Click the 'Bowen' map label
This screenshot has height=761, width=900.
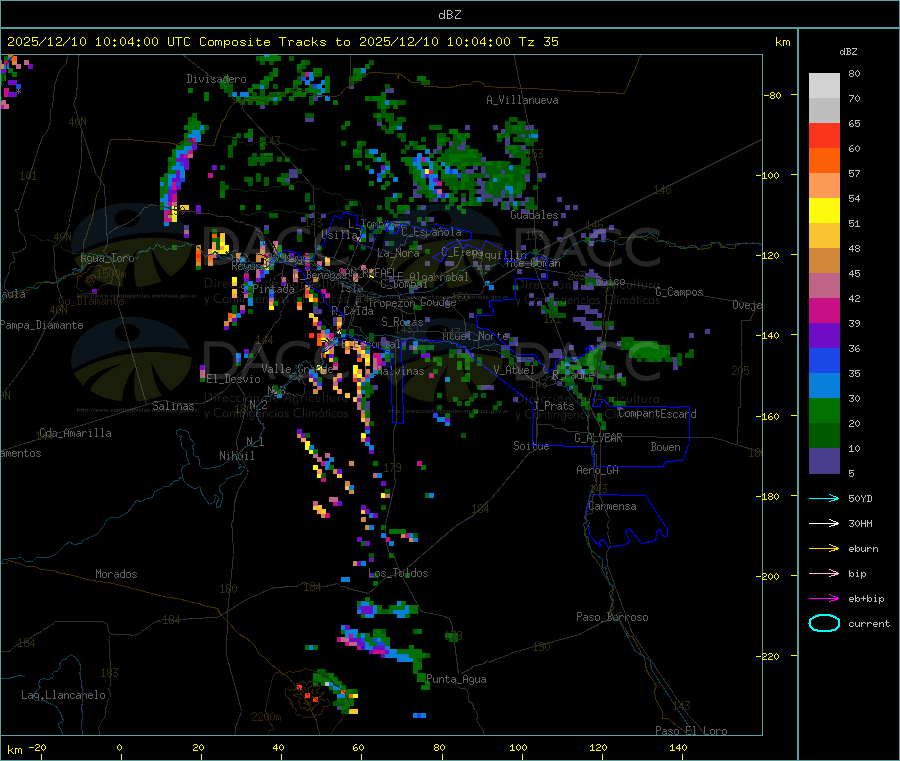665,447
